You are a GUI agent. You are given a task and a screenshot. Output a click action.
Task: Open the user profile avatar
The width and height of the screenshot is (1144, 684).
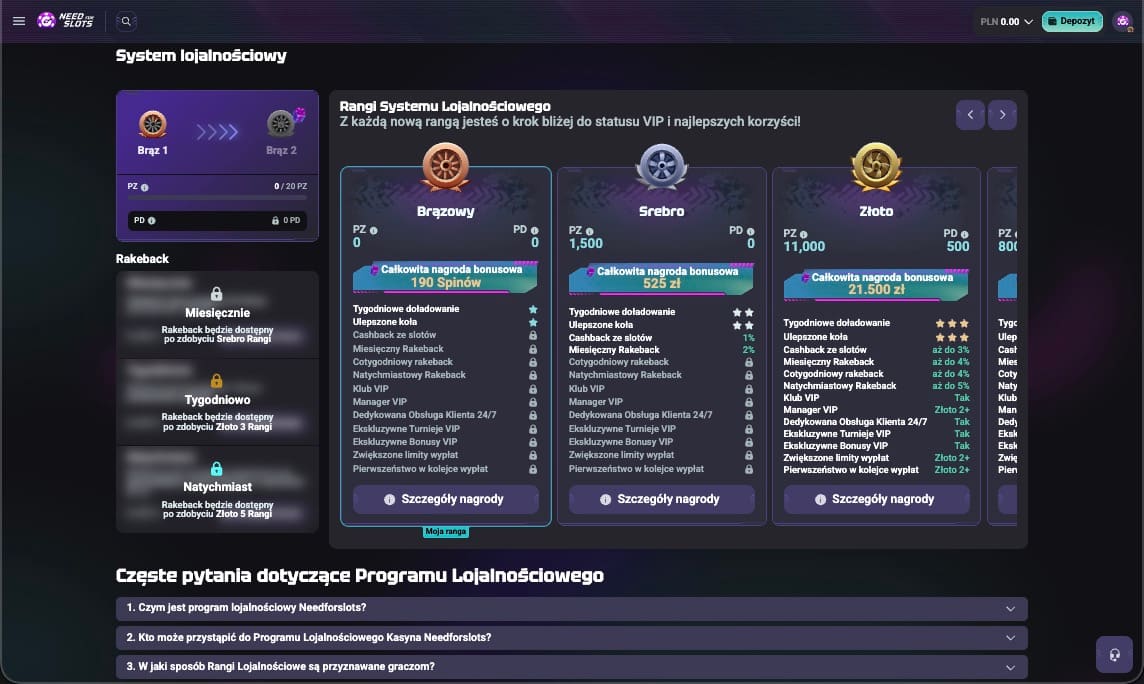click(x=1122, y=21)
